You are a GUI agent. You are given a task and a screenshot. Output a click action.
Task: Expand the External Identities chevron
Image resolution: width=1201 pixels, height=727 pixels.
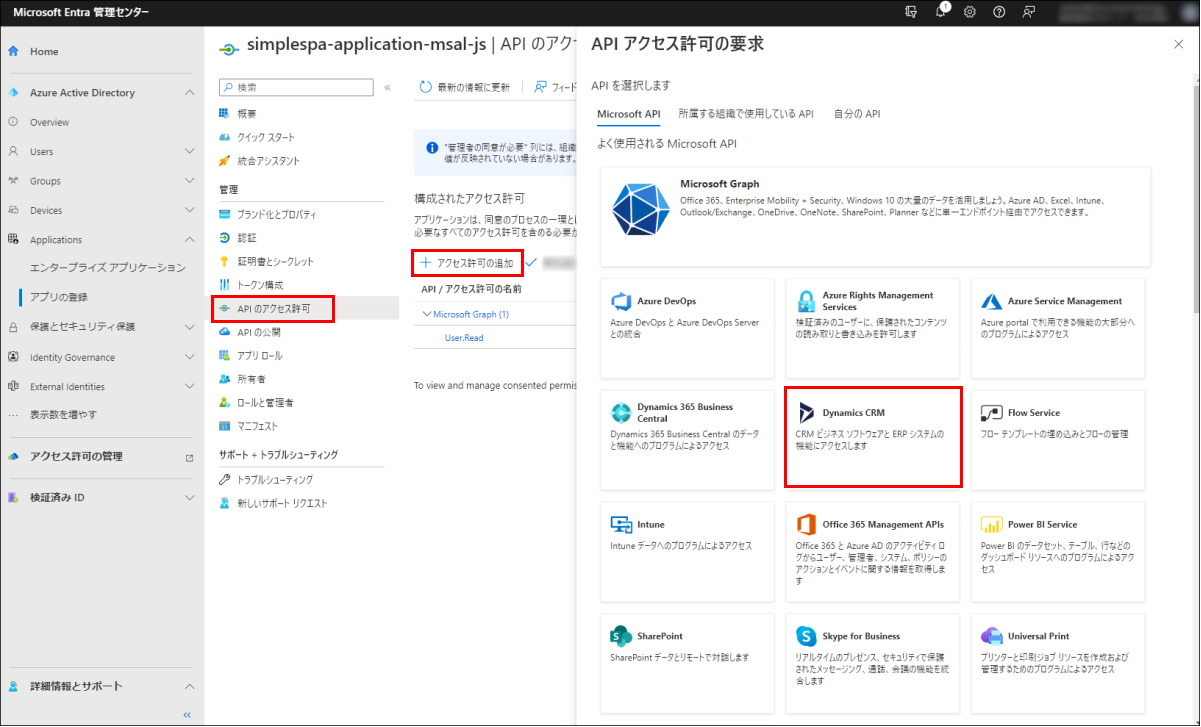point(190,386)
